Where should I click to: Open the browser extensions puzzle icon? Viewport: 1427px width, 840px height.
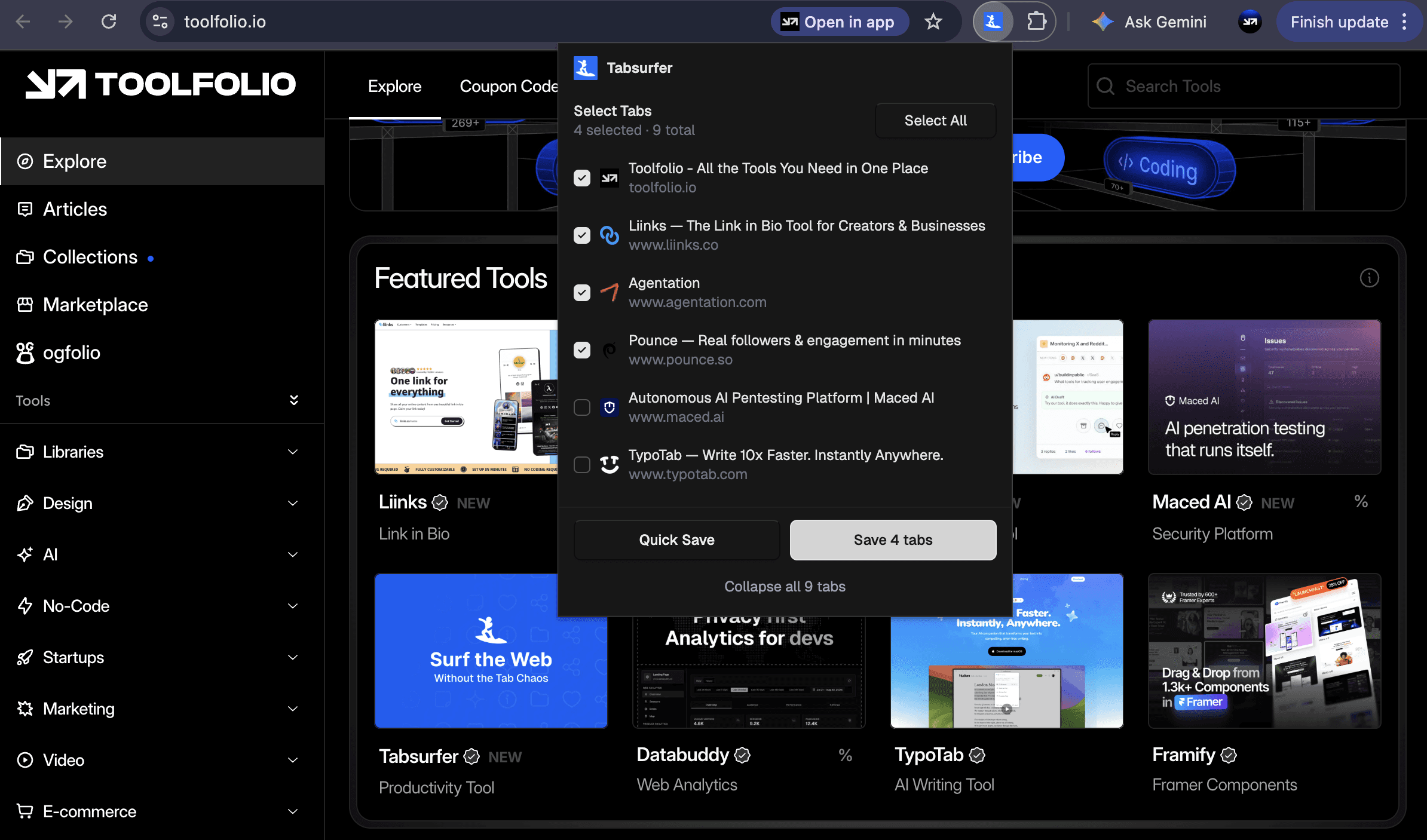[x=1036, y=22]
